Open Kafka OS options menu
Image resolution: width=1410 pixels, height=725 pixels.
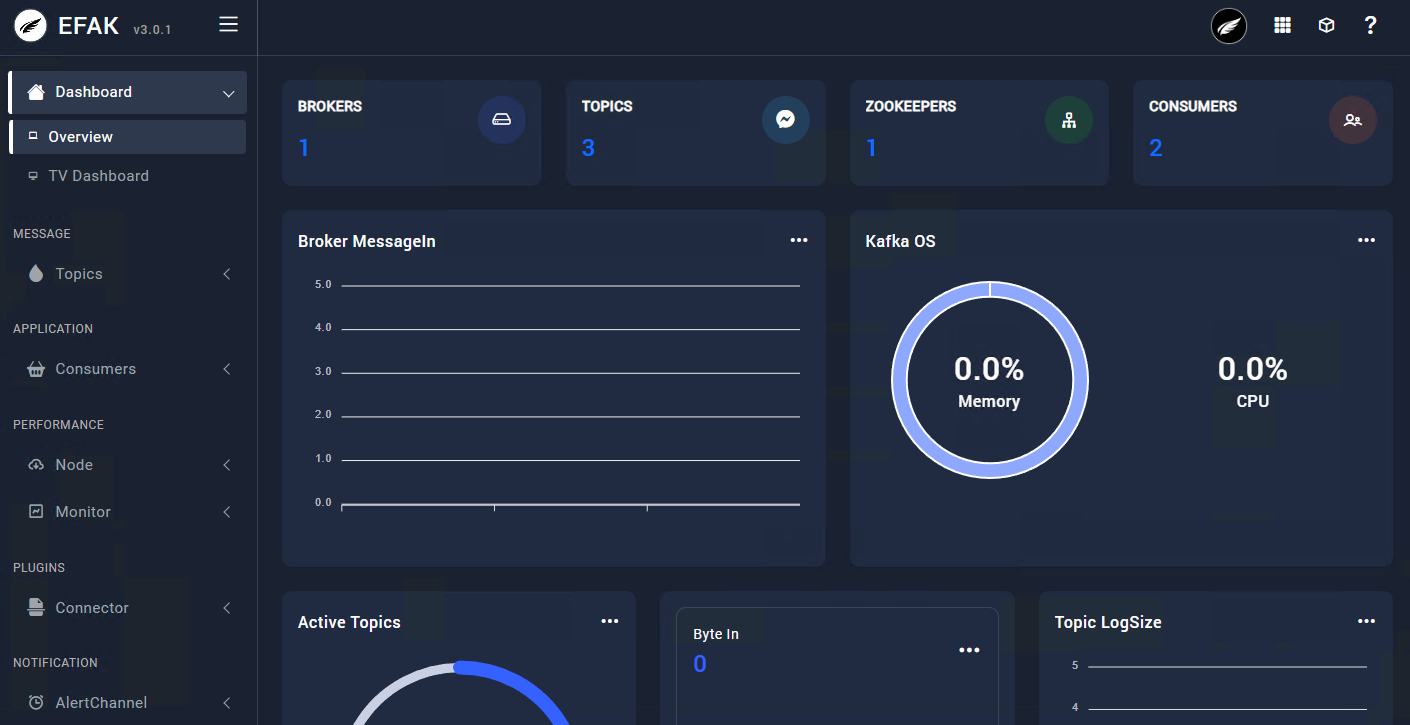[x=1366, y=240]
